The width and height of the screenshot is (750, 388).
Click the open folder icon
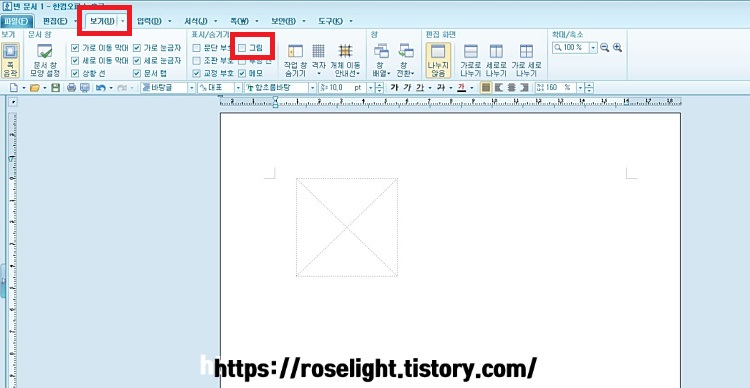pos(34,88)
